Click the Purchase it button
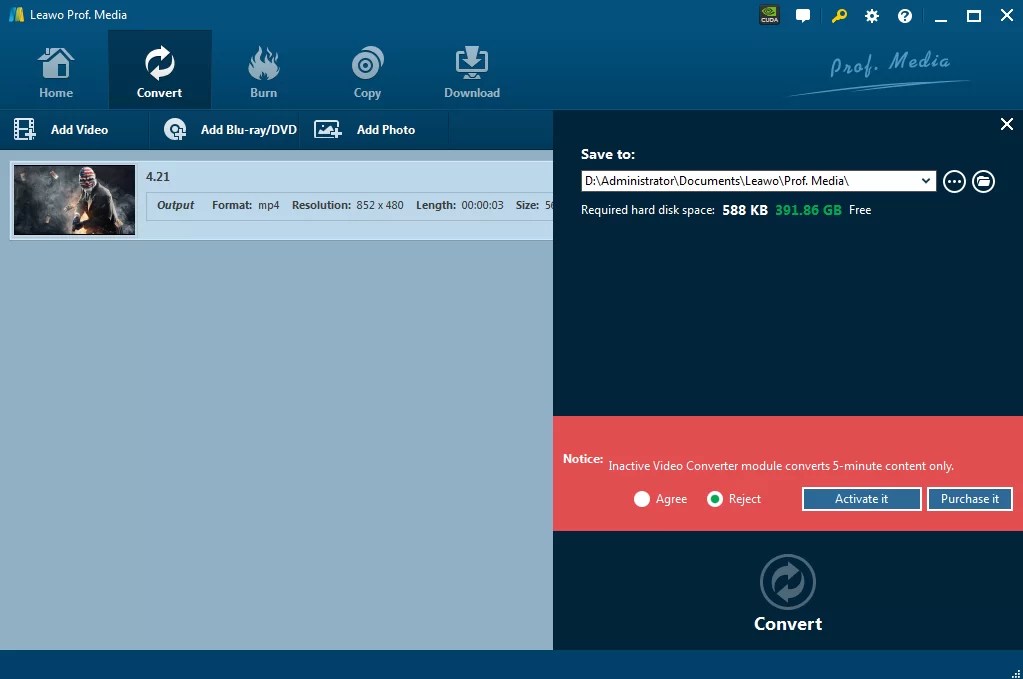 point(969,498)
